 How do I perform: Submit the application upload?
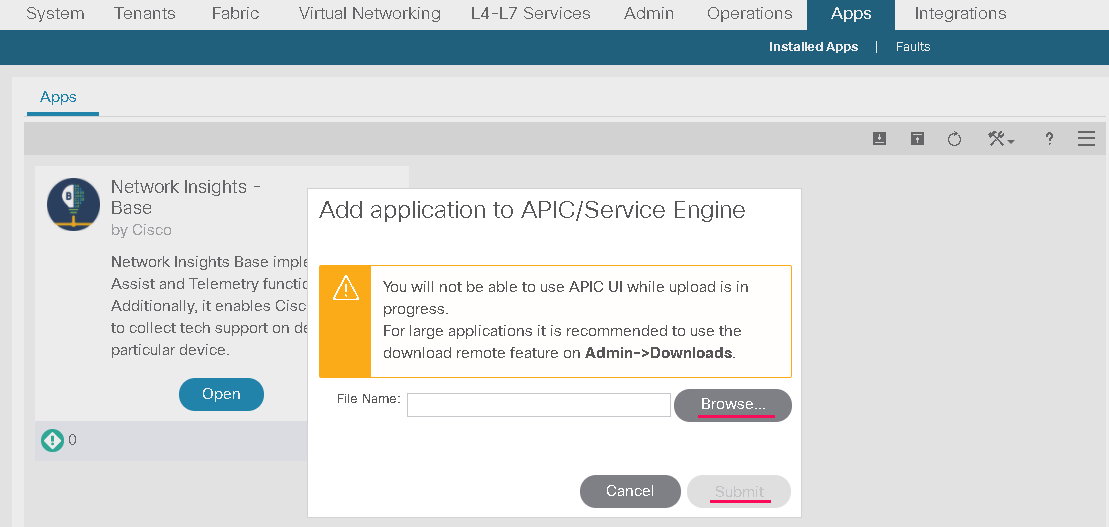(739, 491)
